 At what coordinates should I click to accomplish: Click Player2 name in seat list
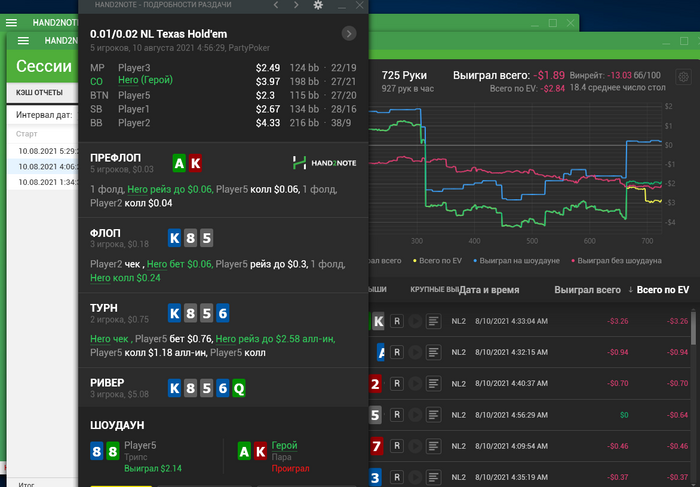click(x=134, y=123)
